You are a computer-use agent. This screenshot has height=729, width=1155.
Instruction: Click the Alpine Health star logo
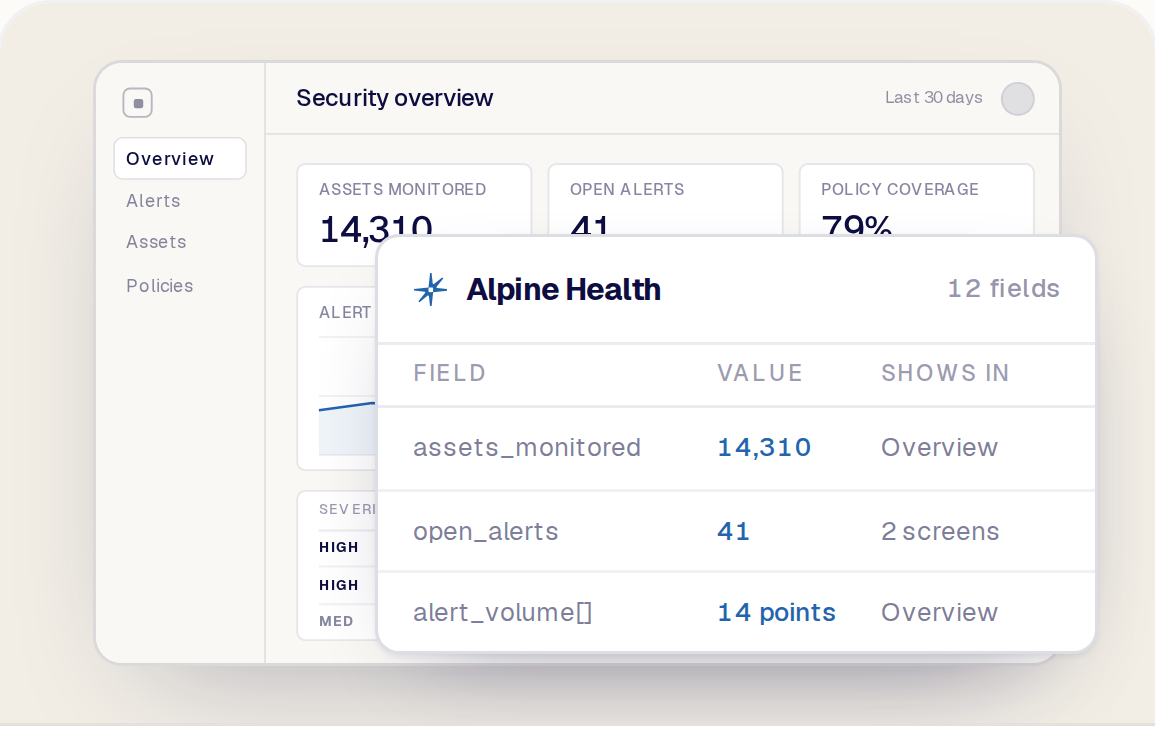tap(431, 289)
